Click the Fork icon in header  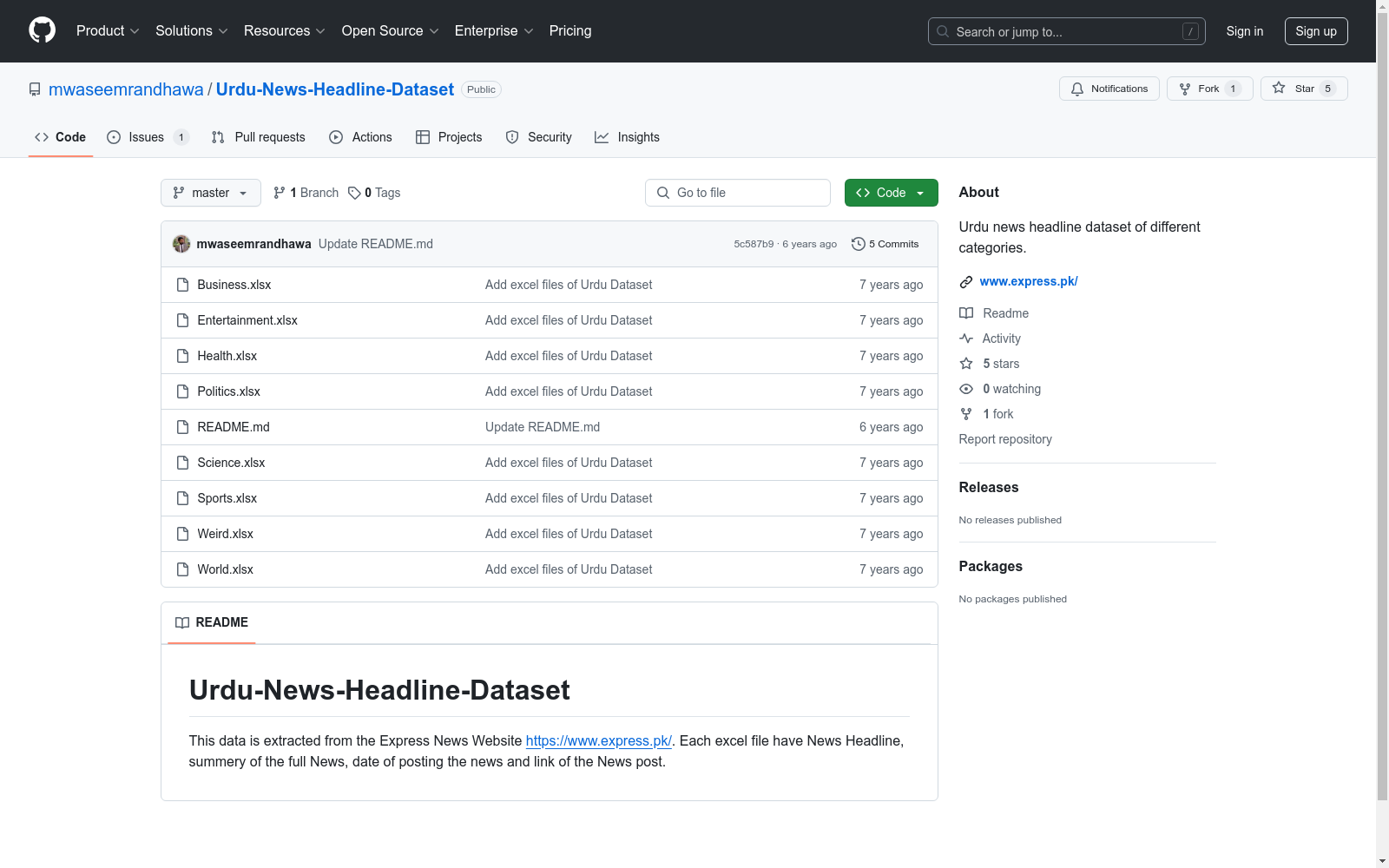point(1185,89)
